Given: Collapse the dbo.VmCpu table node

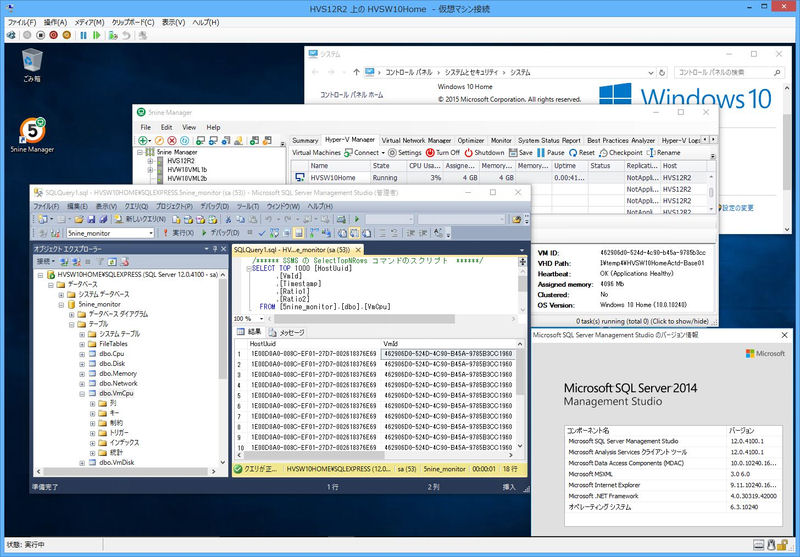Looking at the screenshot, I should click(x=82, y=394).
